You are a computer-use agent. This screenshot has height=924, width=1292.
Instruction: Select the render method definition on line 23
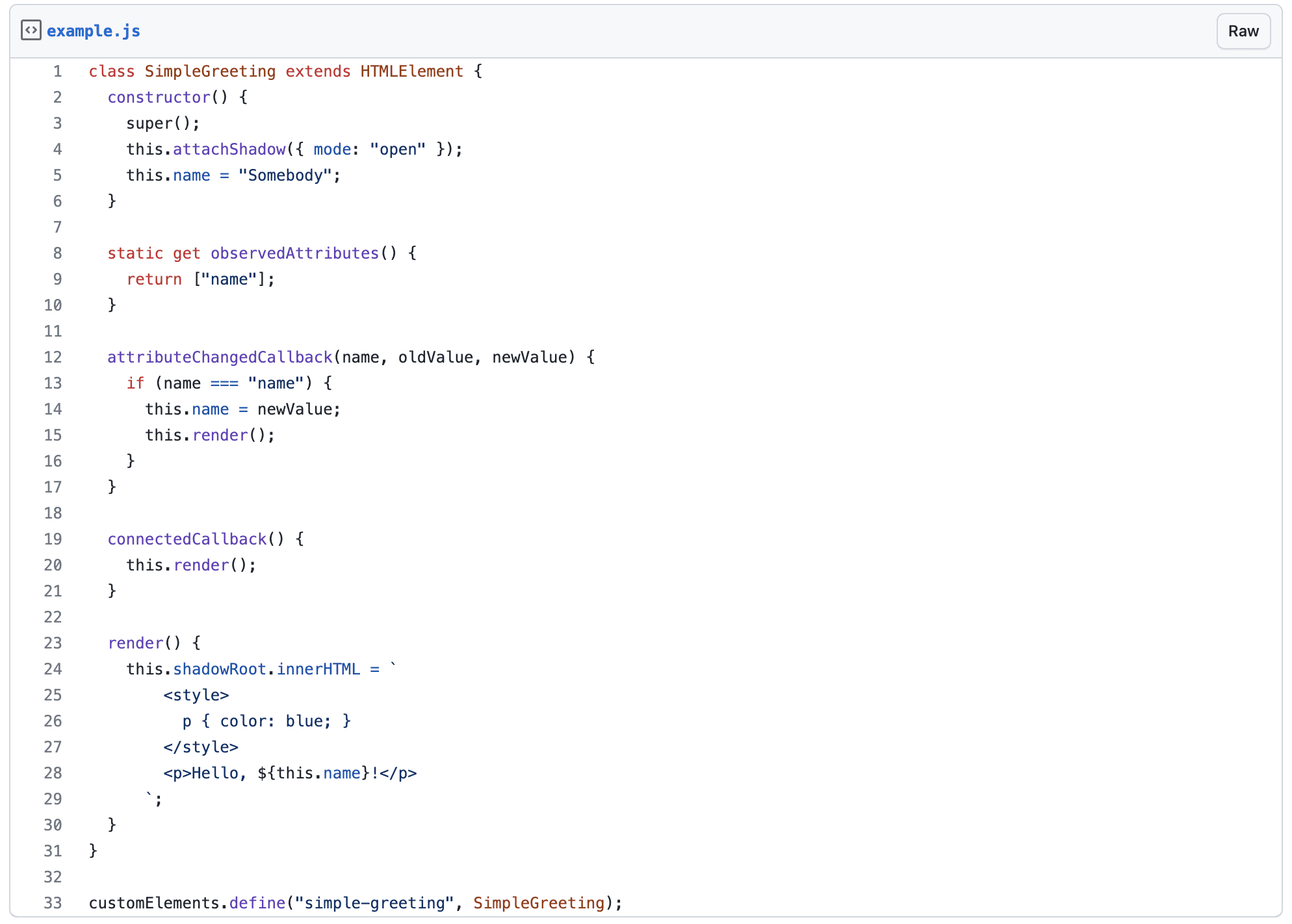click(136, 643)
